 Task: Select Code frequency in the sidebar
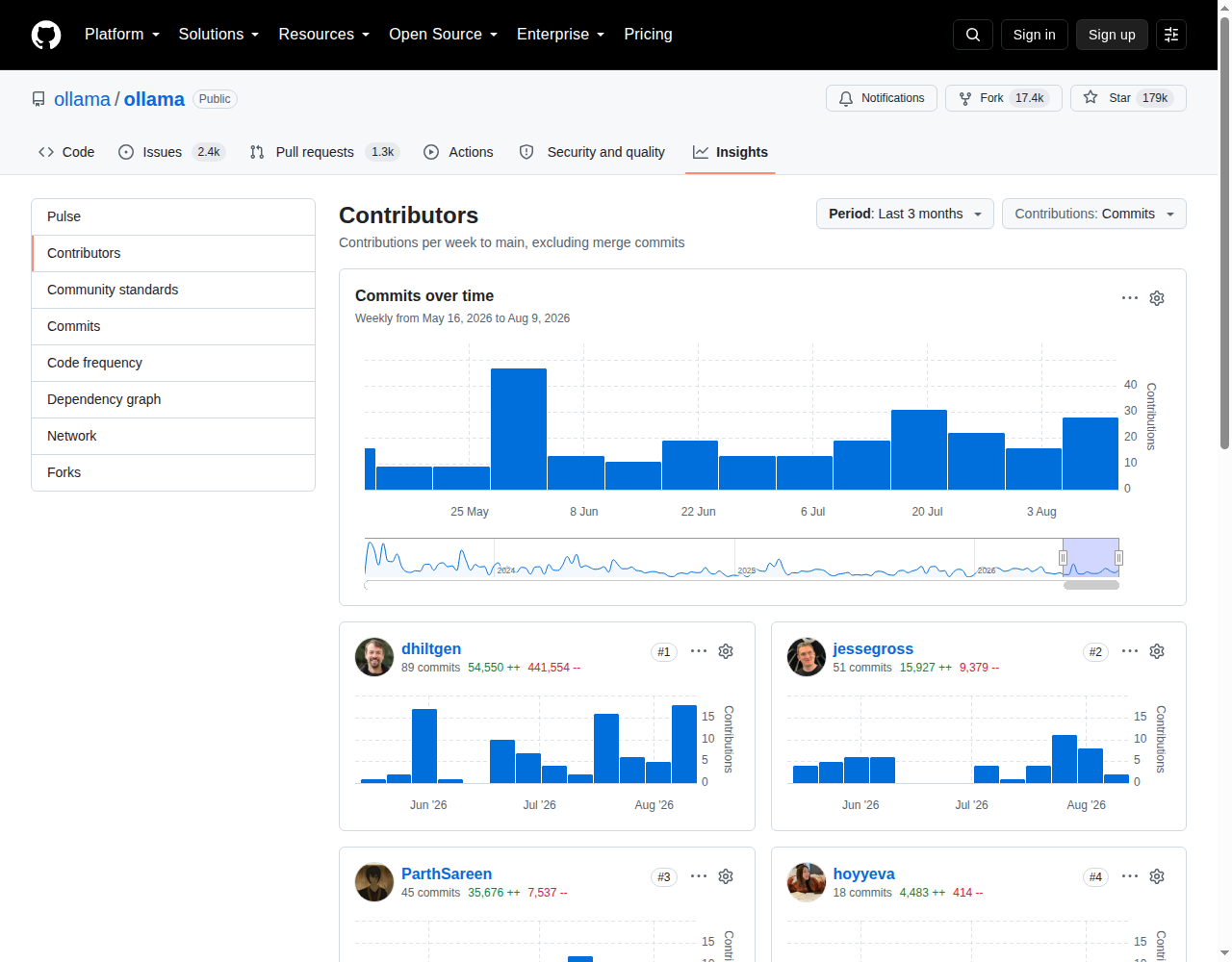point(173,363)
